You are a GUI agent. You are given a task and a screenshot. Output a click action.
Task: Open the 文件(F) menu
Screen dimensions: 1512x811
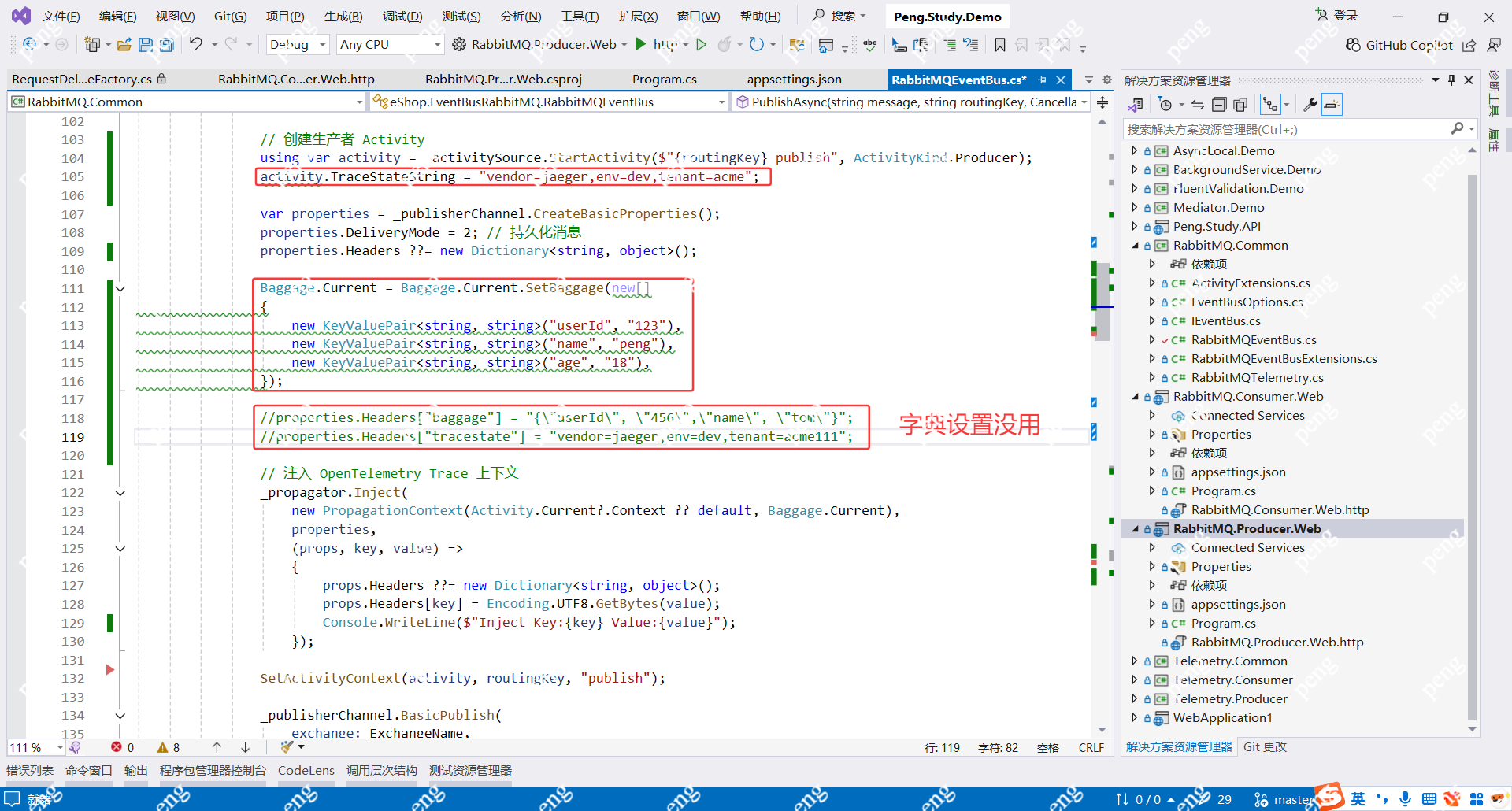61,16
